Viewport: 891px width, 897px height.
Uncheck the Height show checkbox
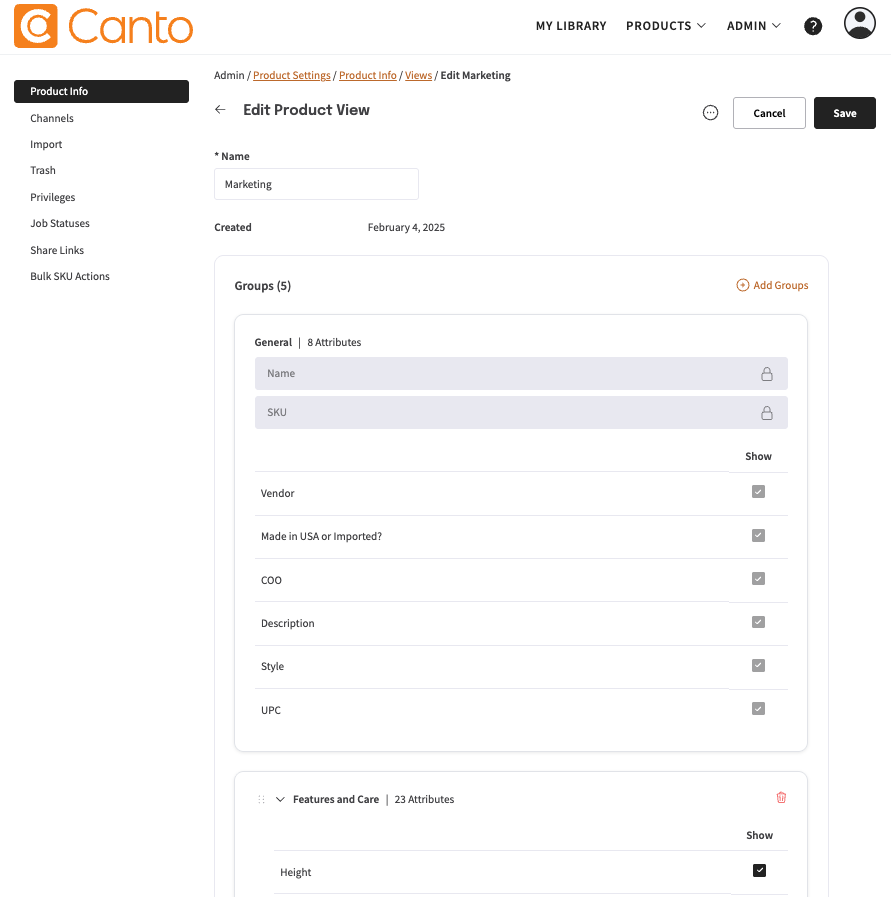tap(759, 871)
